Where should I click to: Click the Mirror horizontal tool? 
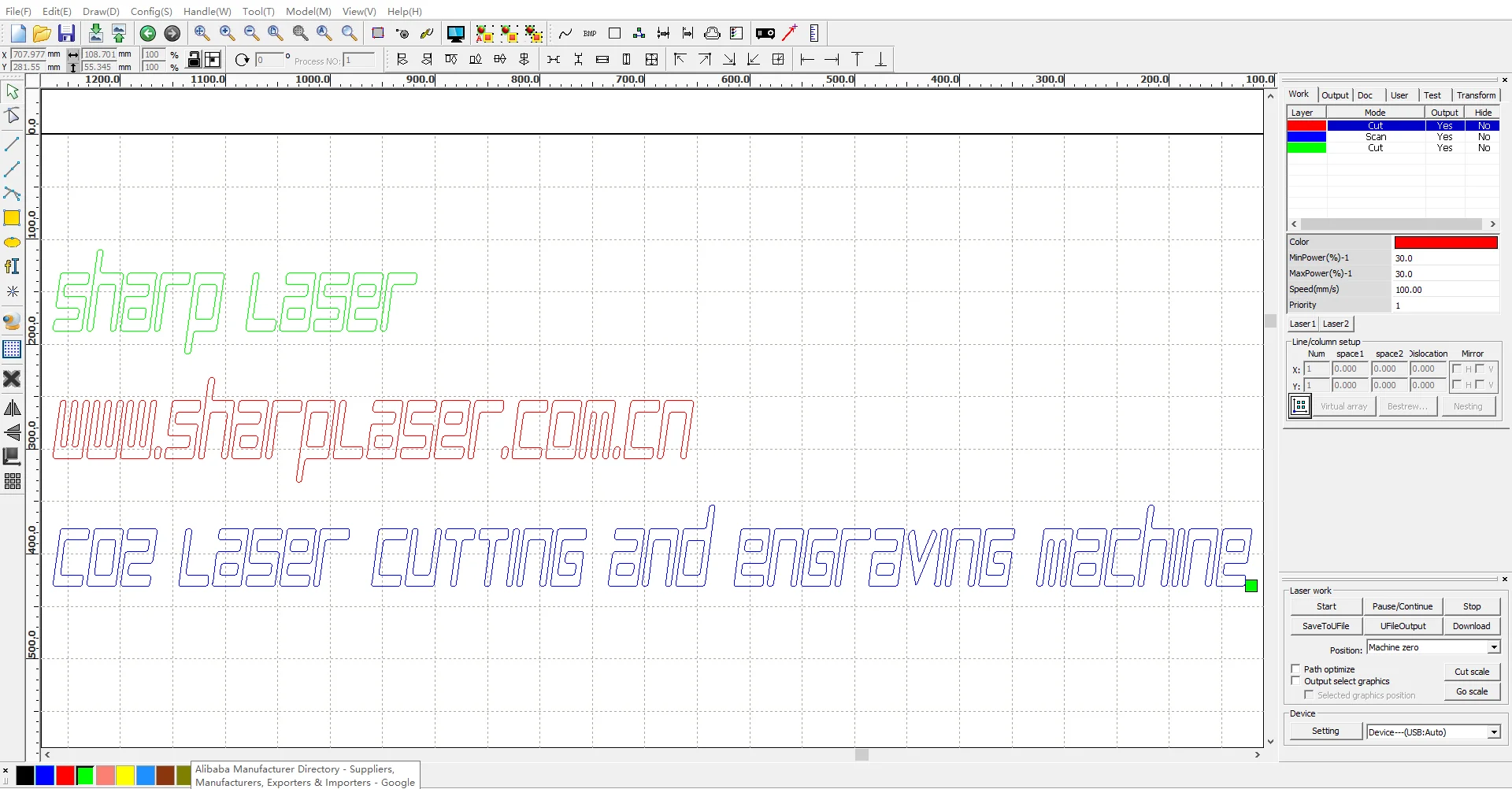point(12,408)
